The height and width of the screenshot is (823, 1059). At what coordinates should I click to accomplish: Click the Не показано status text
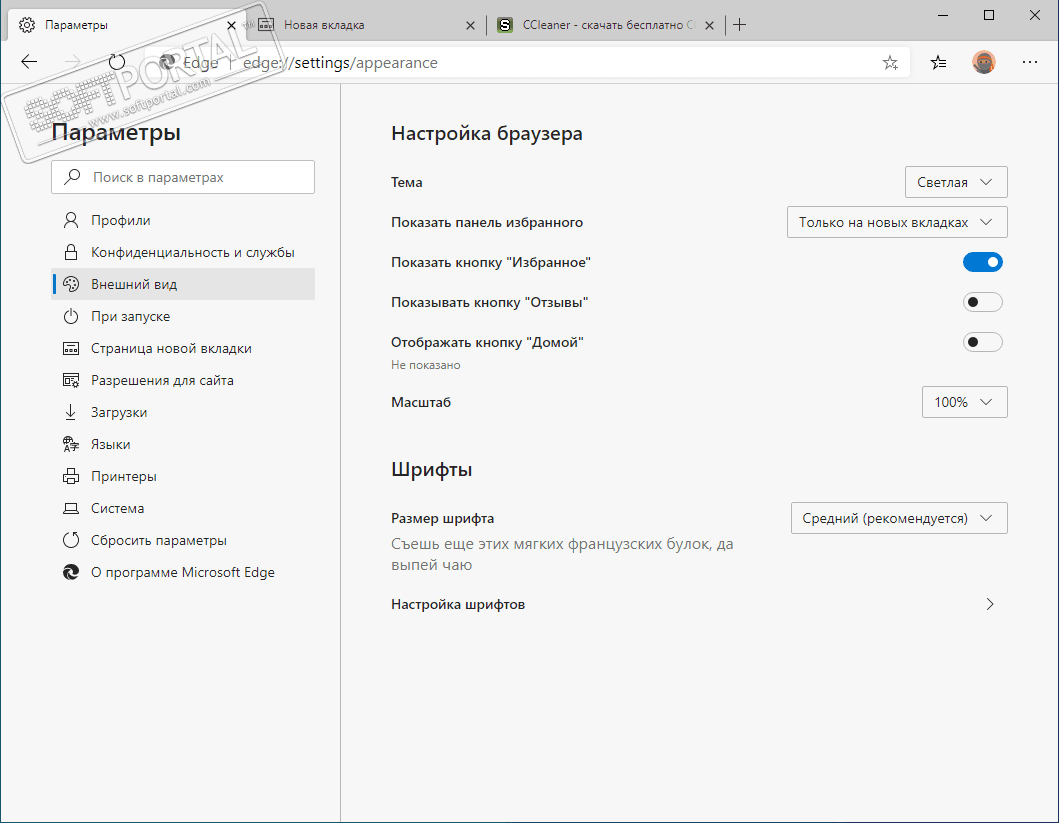coord(425,365)
